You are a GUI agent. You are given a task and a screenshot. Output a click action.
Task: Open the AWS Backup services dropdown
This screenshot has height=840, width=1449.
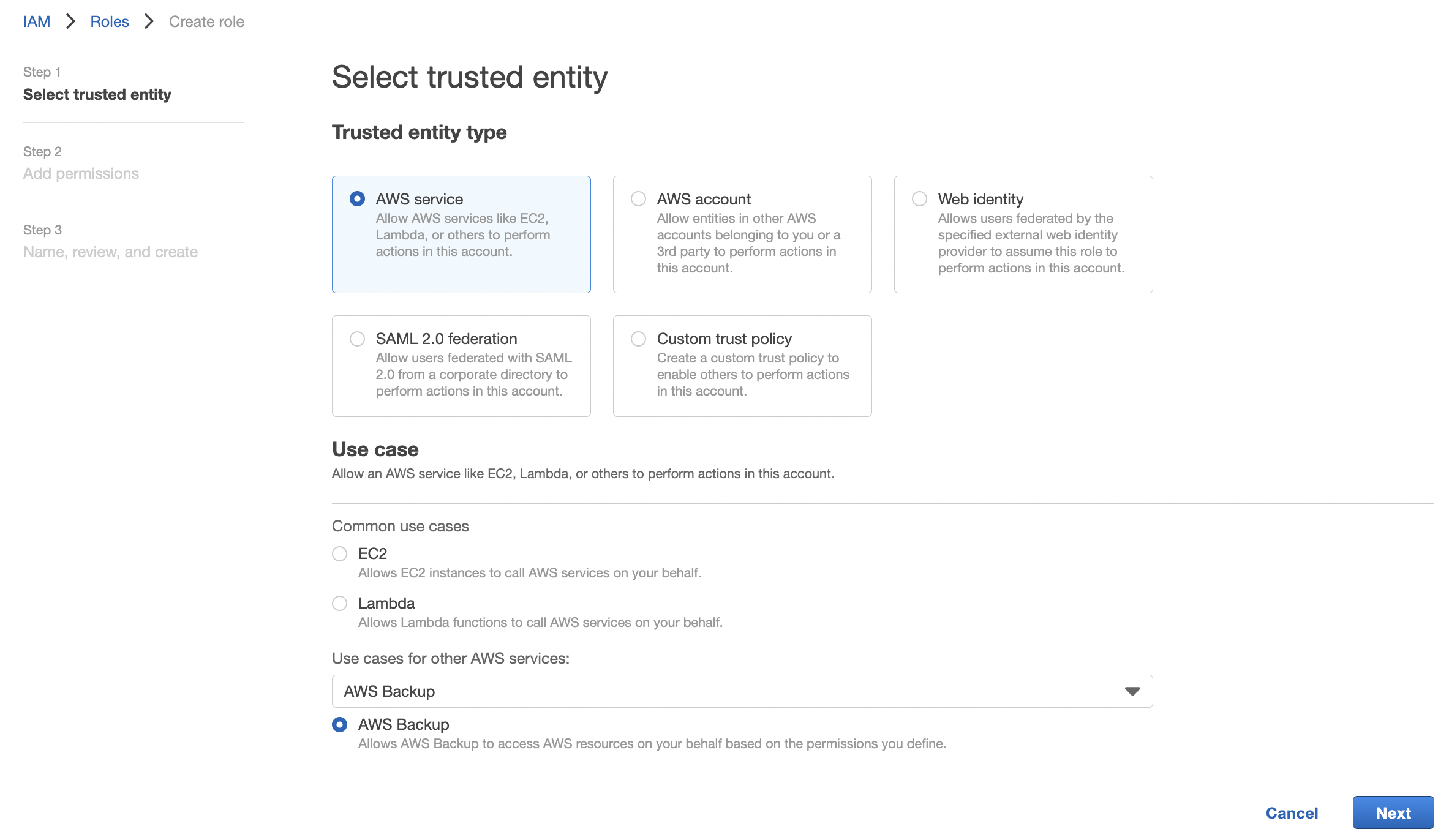coord(742,691)
